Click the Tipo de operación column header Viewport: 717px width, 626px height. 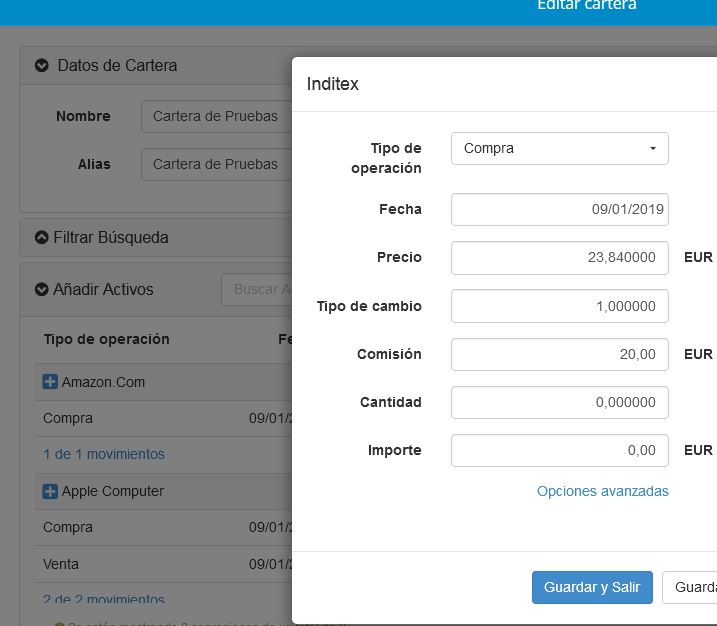click(x=107, y=339)
